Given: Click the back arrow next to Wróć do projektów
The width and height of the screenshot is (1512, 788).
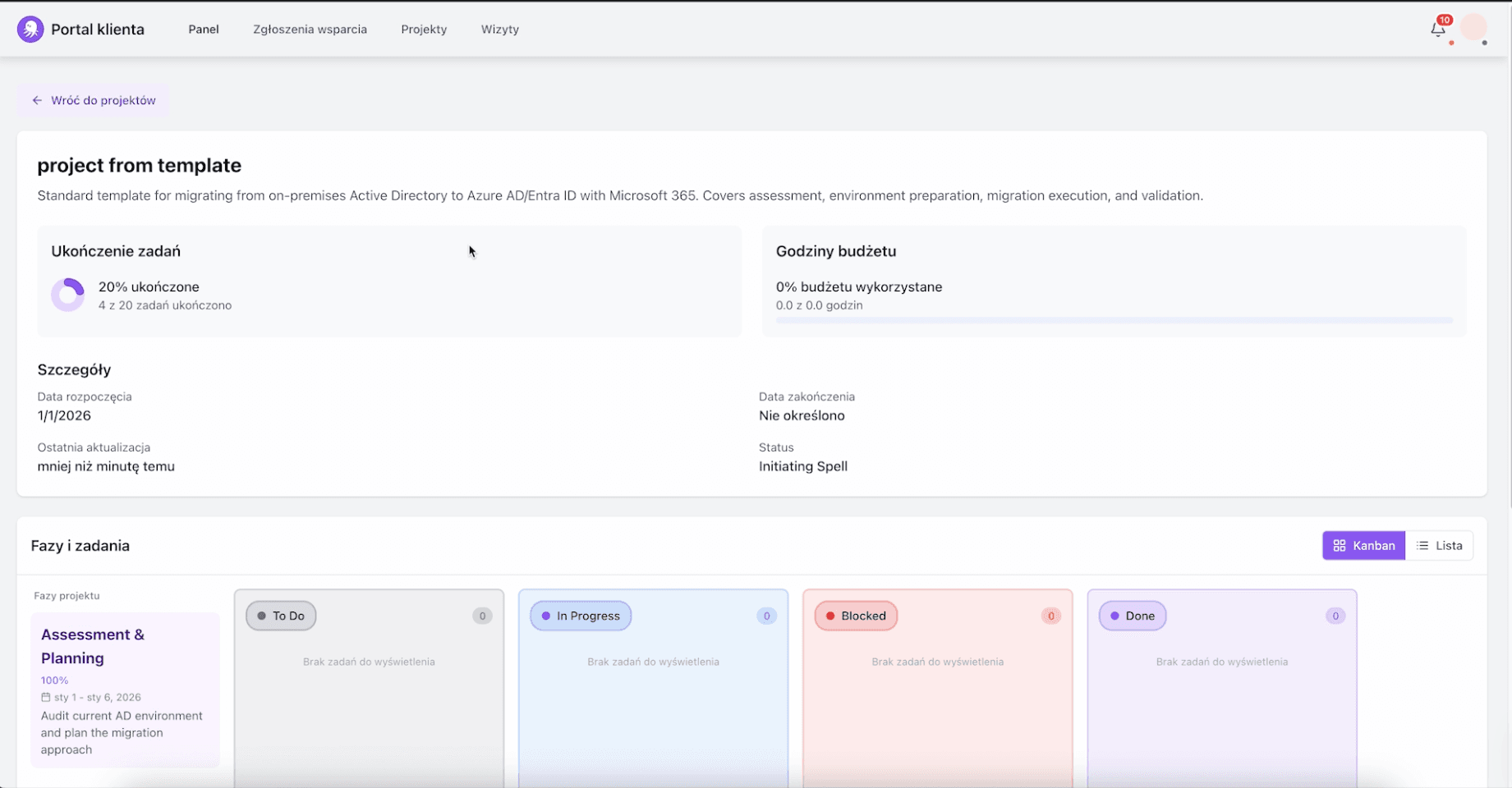Looking at the screenshot, I should pos(37,99).
